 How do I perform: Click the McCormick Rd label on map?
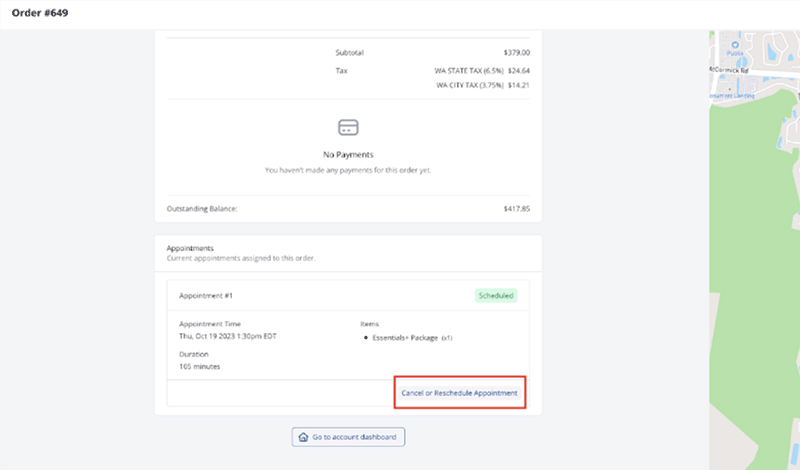pos(728,69)
